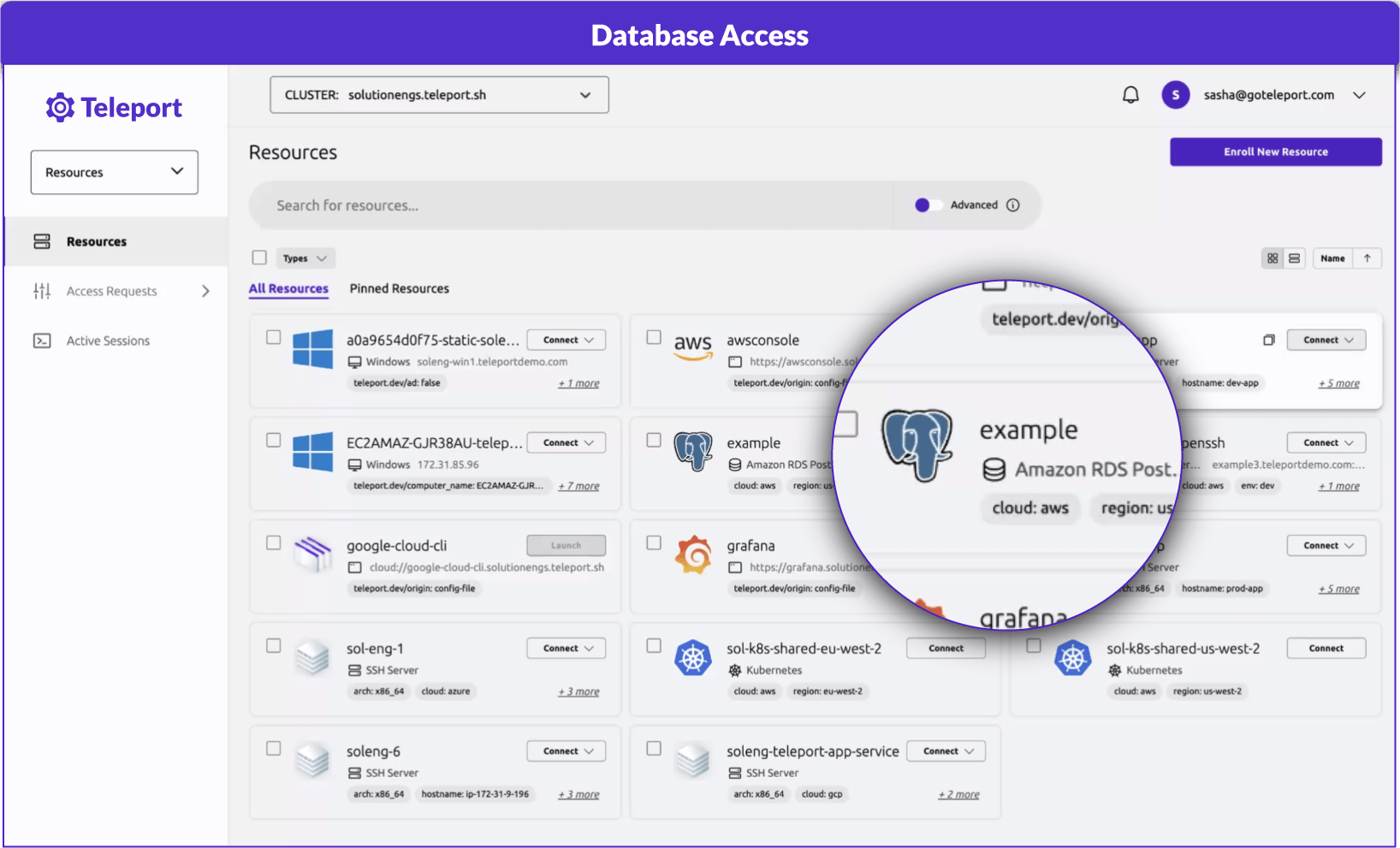Check the EC2AMAZ-GJR38AU resource checkbox
Screen dimensions: 1400x848
pyautogui.click(x=273, y=440)
